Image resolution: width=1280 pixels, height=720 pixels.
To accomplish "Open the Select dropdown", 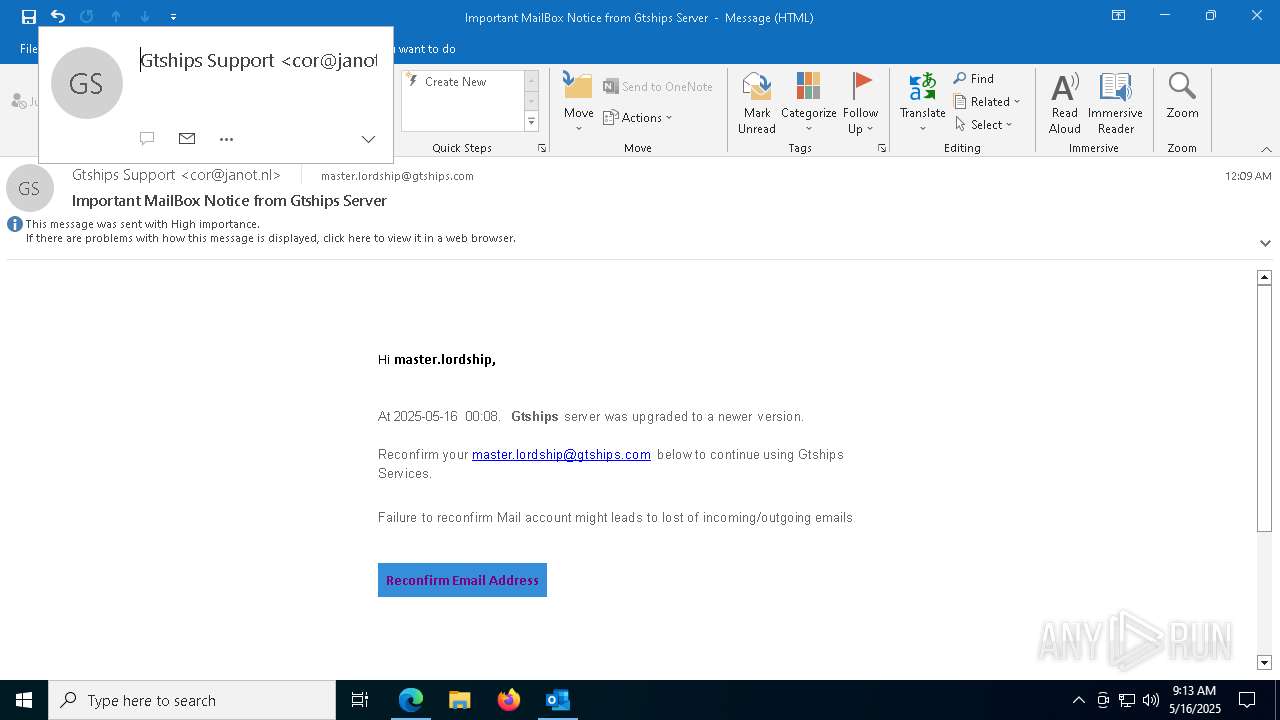I will coord(983,125).
